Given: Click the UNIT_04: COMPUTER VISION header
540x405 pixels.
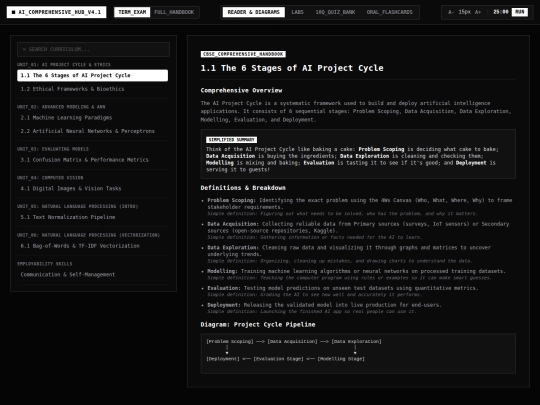Looking at the screenshot, I should click(x=50, y=178).
